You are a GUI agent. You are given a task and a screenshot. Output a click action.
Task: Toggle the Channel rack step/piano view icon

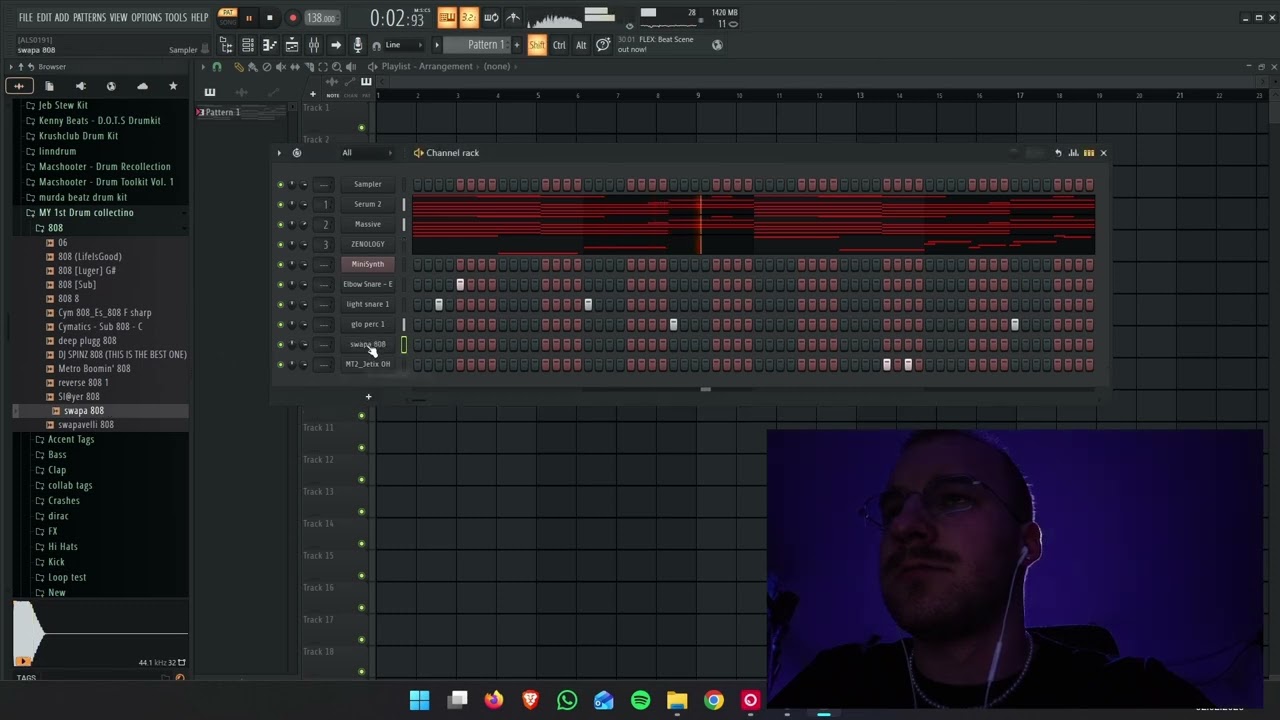point(1089,153)
